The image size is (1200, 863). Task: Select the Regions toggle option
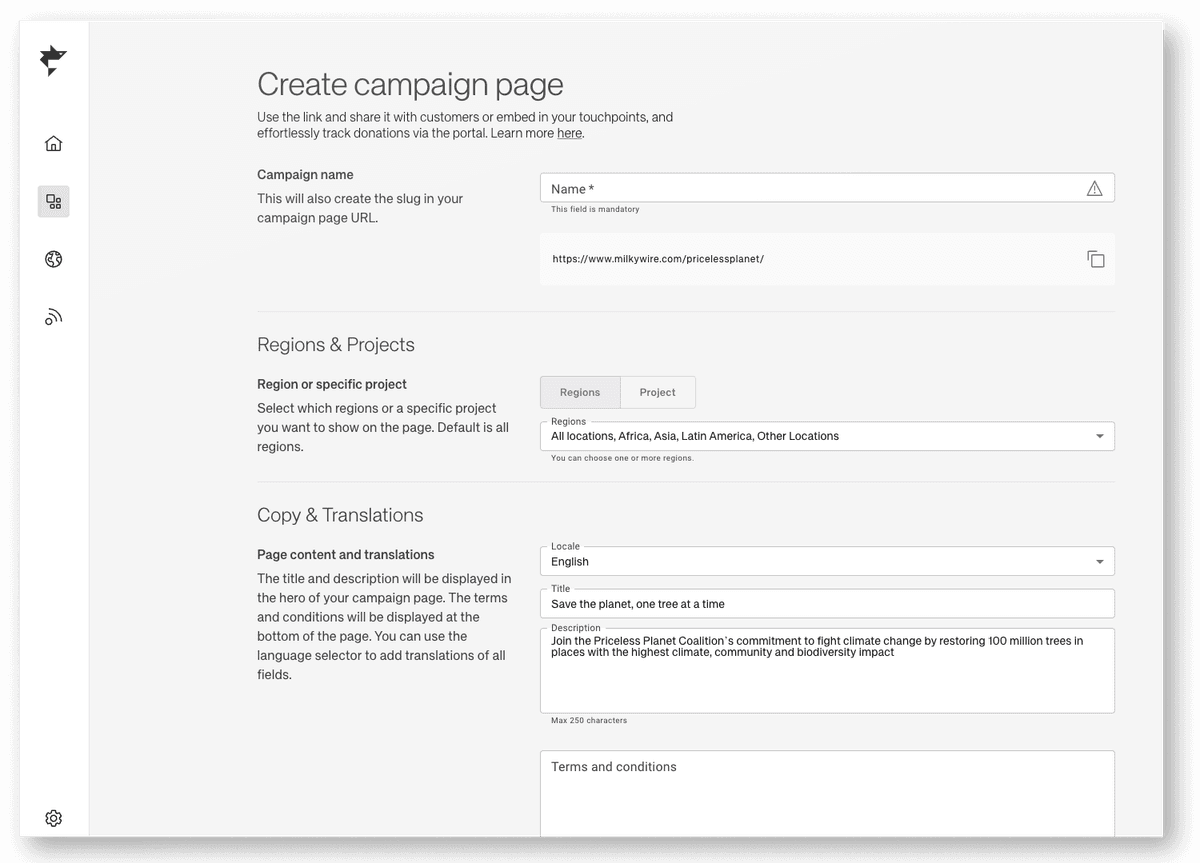tap(580, 392)
